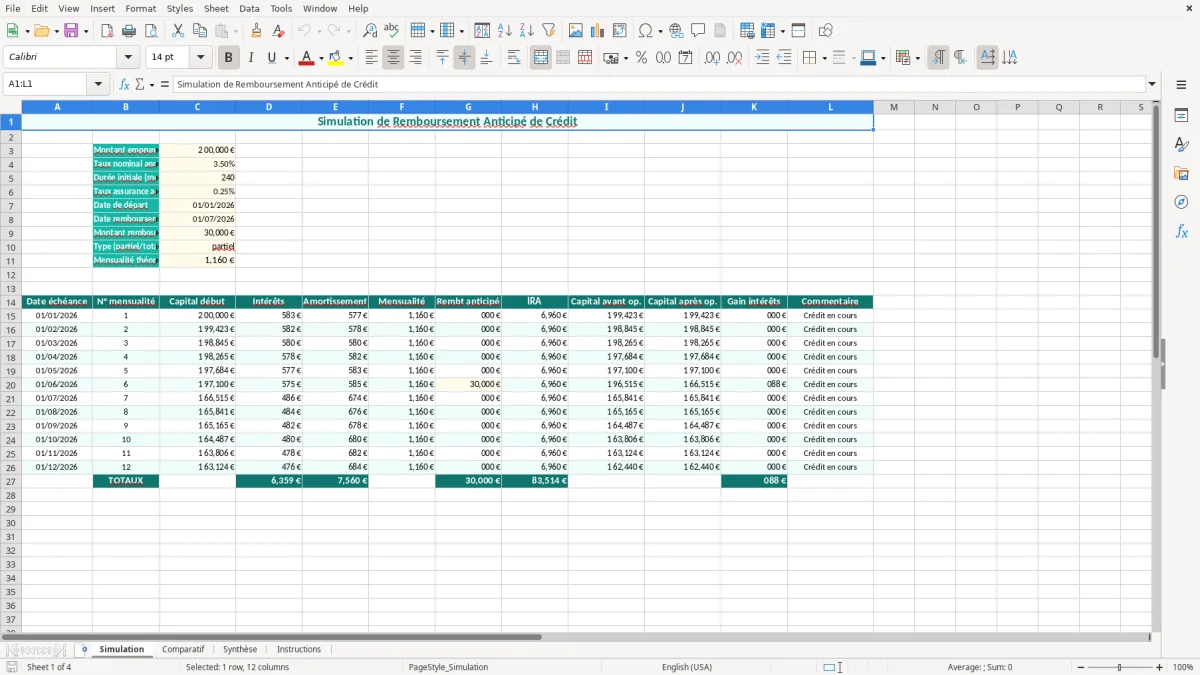Insert special character Omega icon
Image resolution: width=1200 pixels, height=675 pixels.
point(645,31)
